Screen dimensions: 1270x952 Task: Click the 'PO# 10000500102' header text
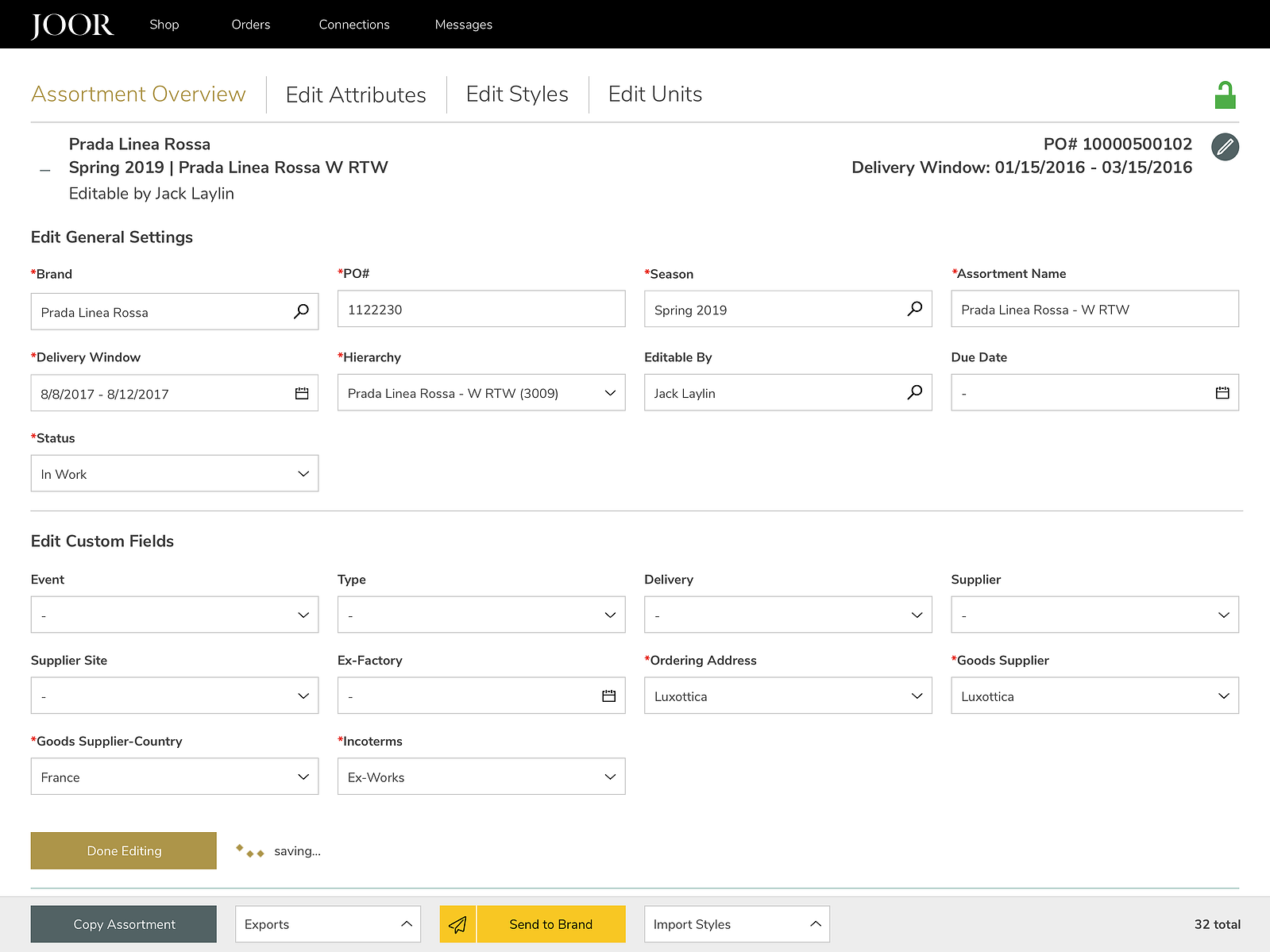1118,144
